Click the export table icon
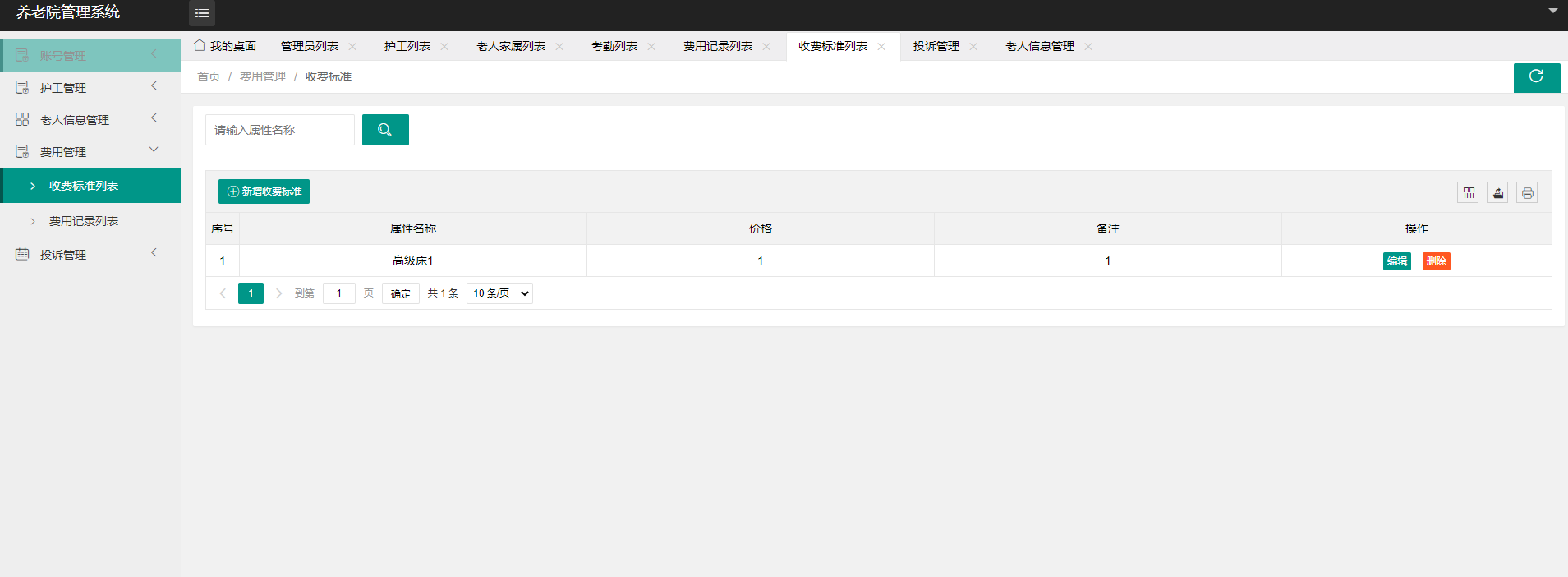1568x577 pixels. coord(1498,192)
